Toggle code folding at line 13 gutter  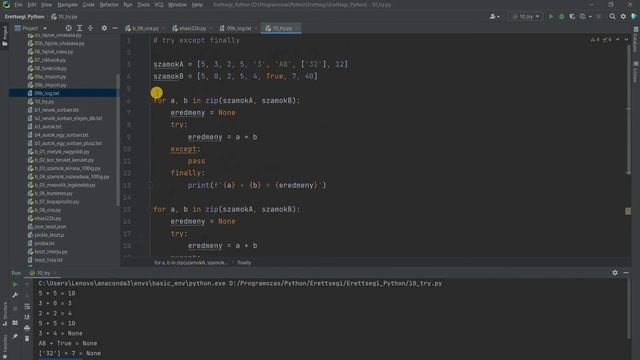tap(149, 185)
